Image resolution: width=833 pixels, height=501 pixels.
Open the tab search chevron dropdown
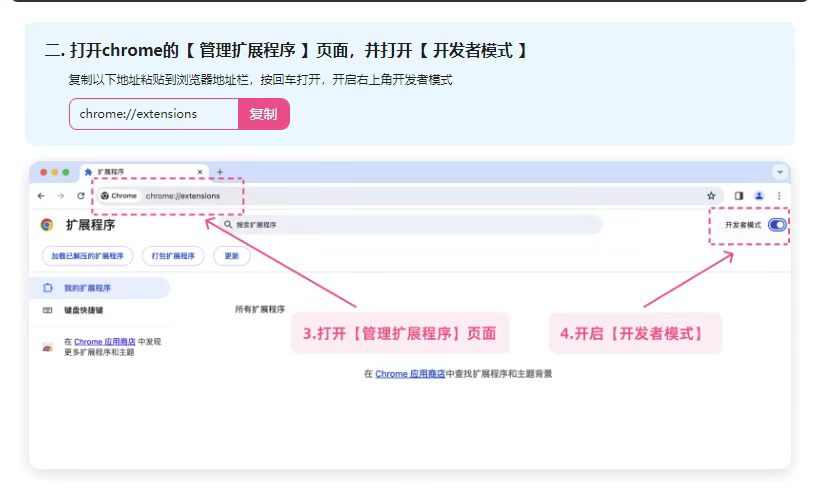[780, 172]
